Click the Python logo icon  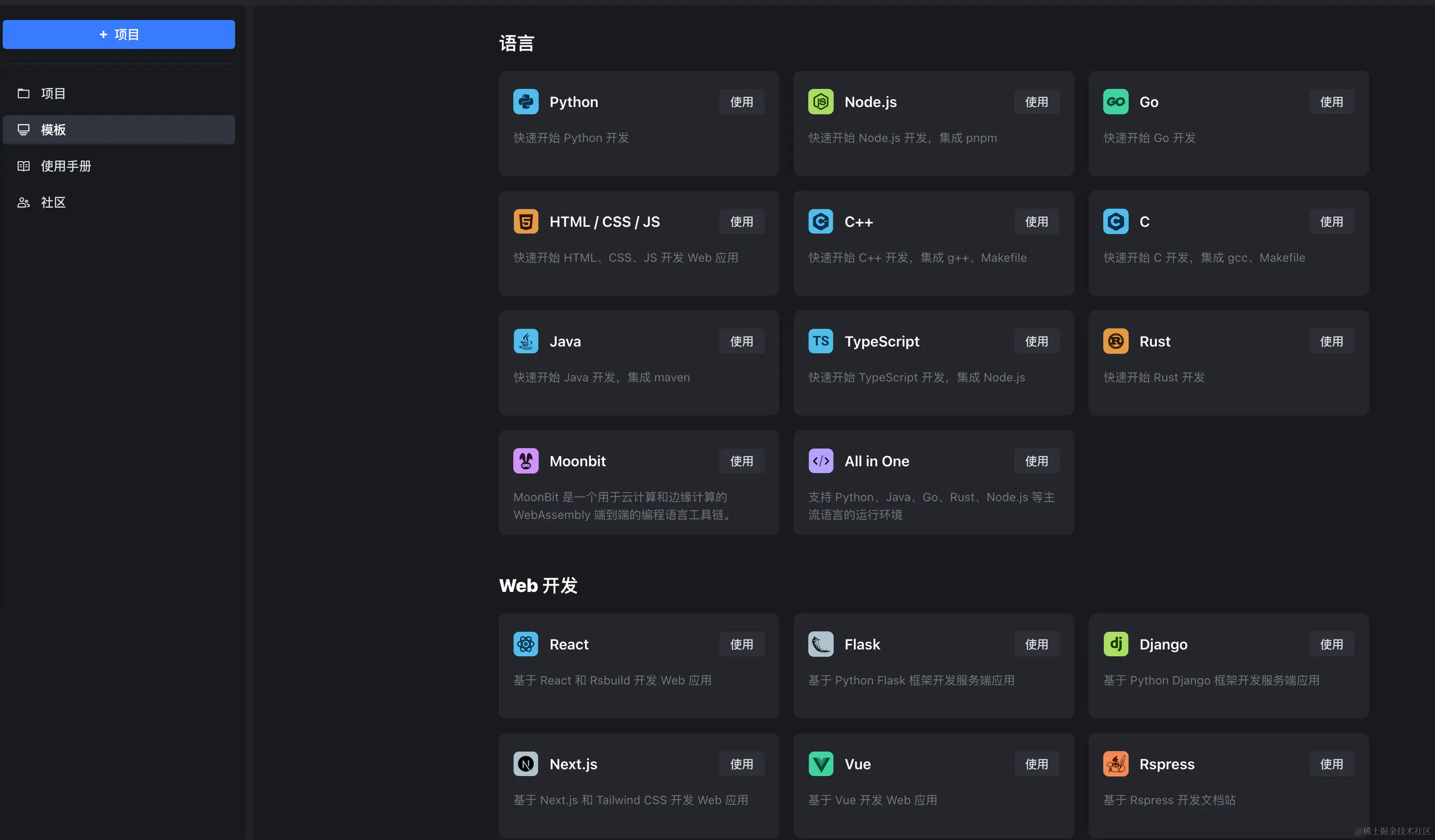coord(526,102)
